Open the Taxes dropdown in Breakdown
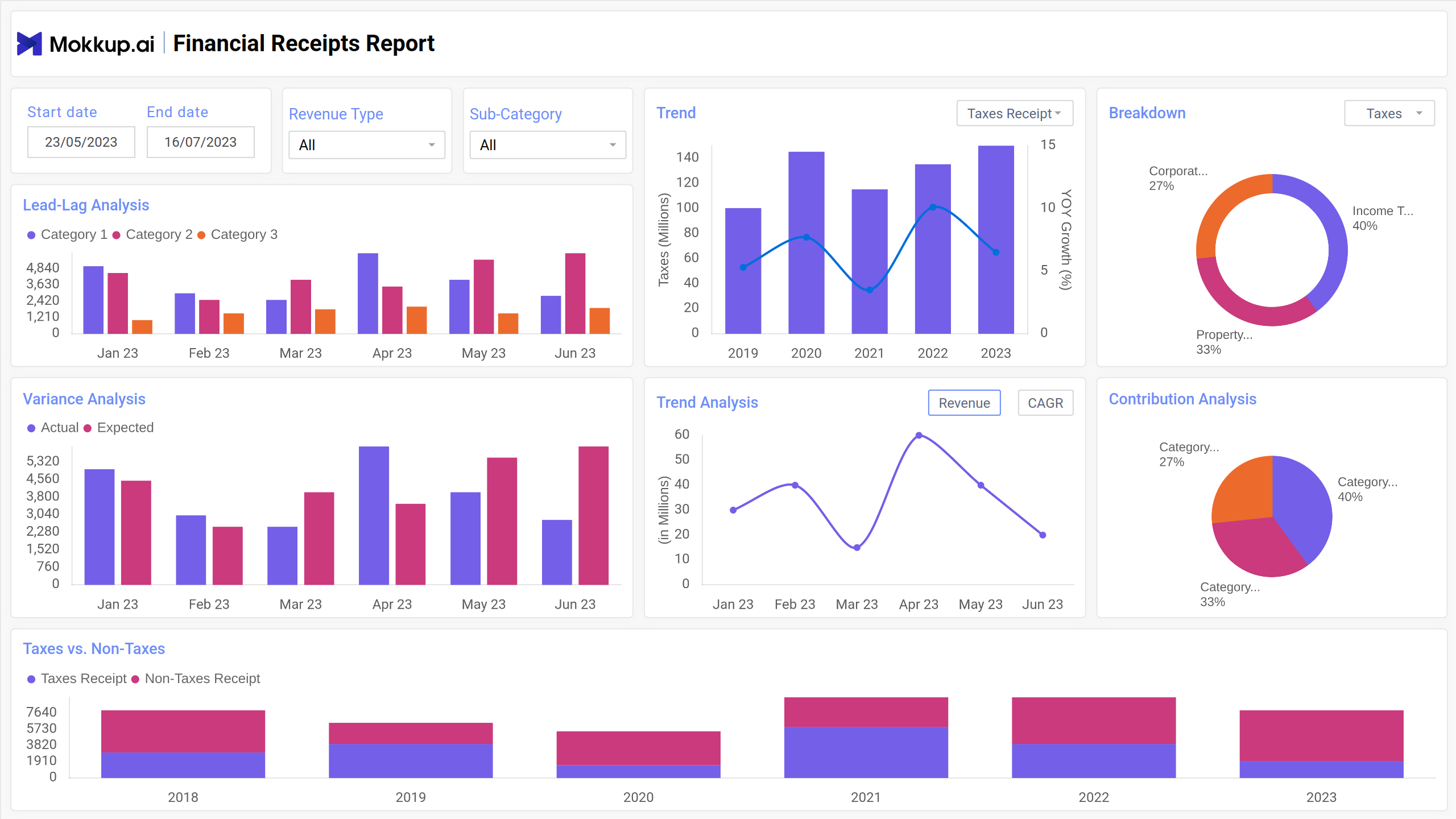 [1389, 113]
